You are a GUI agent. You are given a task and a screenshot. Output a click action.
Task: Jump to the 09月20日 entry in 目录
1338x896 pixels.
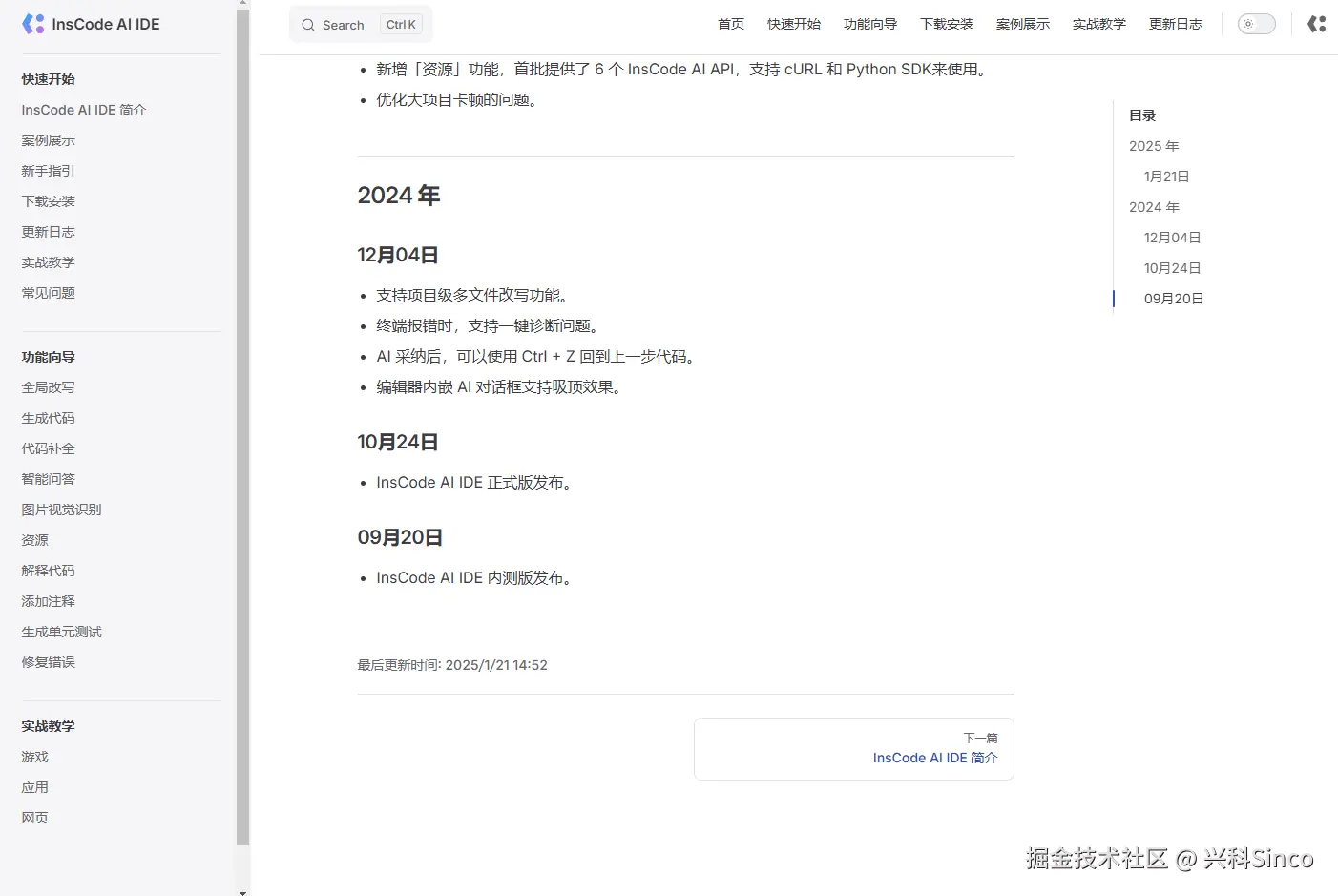[1174, 299]
